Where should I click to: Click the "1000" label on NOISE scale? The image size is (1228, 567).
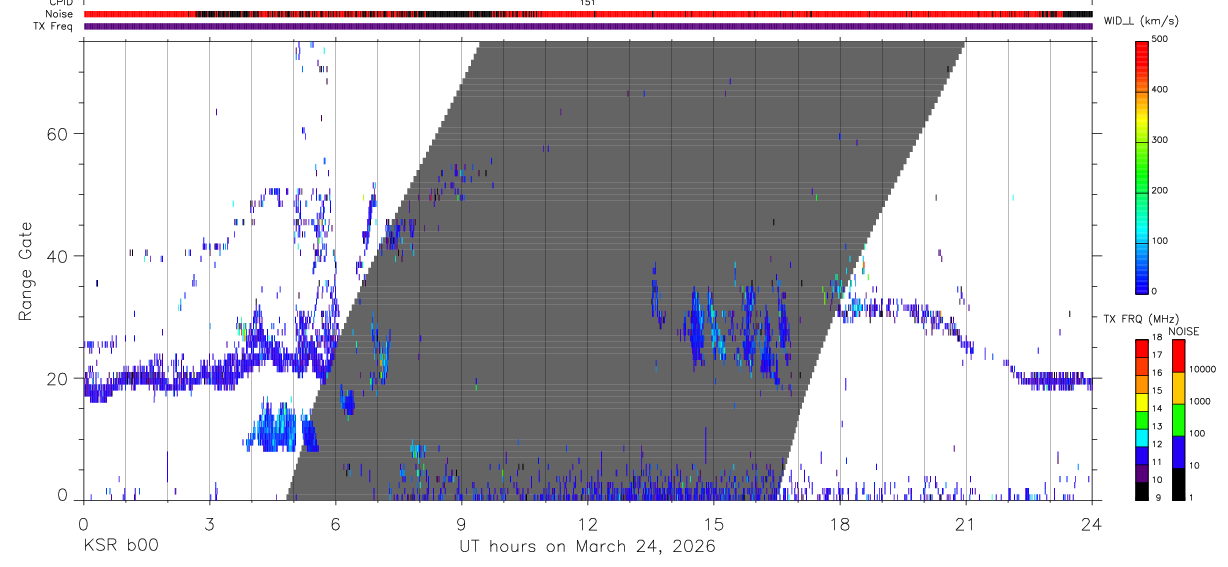click(1200, 401)
